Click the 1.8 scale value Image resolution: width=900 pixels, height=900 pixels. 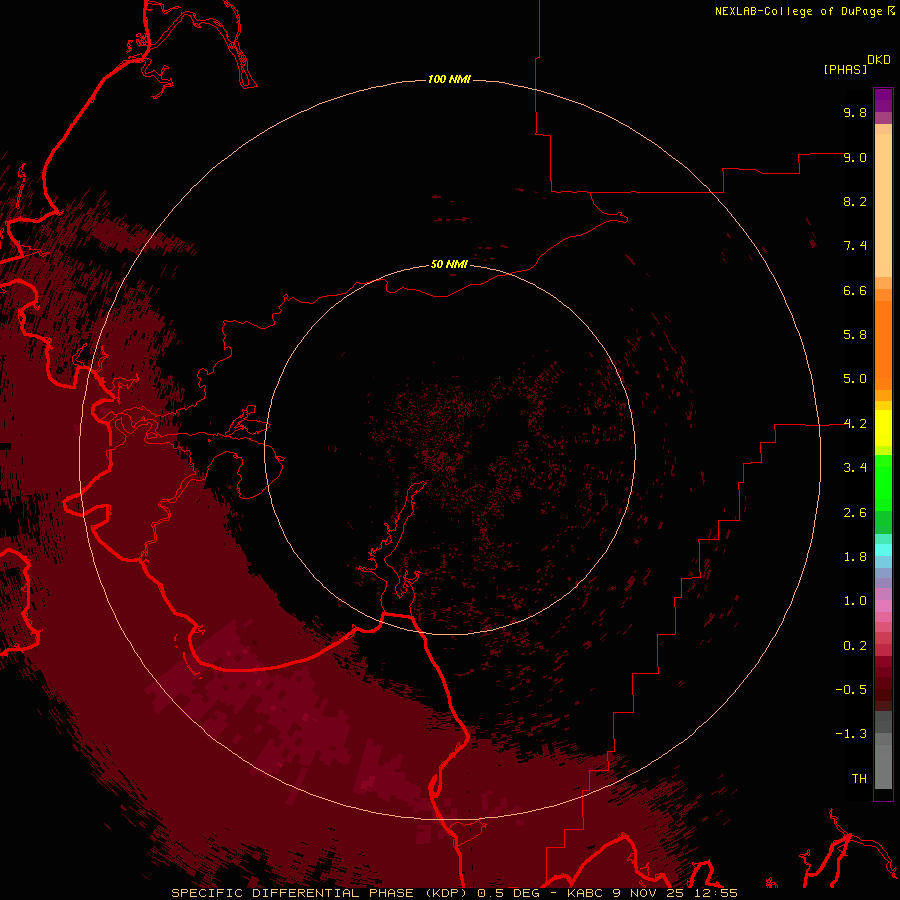coord(855,557)
